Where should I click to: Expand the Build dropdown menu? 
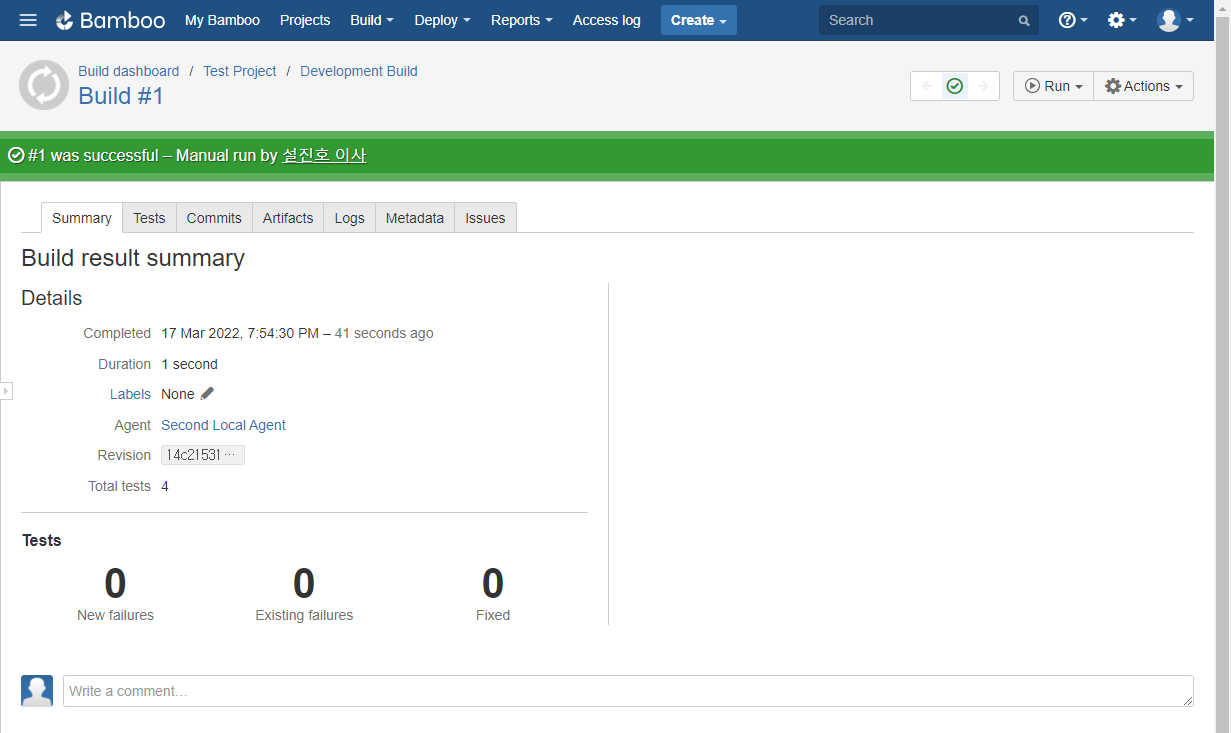371,20
